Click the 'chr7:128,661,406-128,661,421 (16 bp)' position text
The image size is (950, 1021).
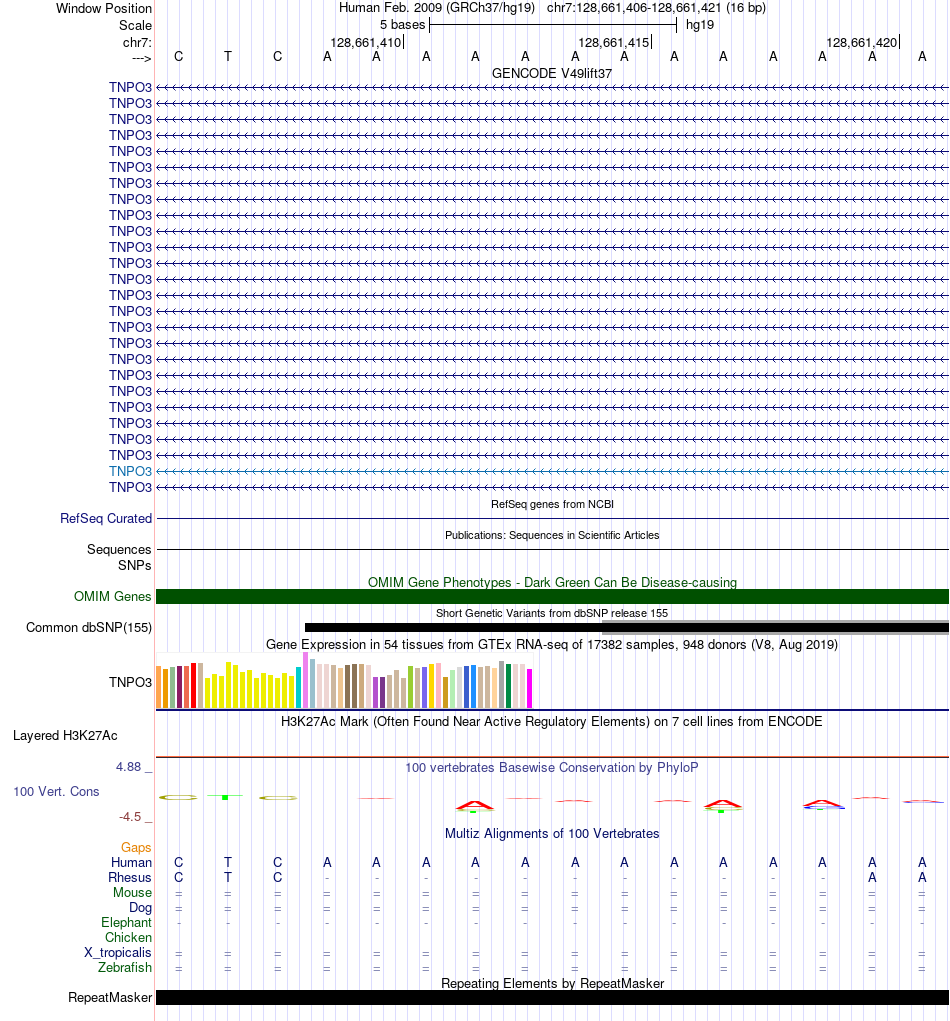656,8
